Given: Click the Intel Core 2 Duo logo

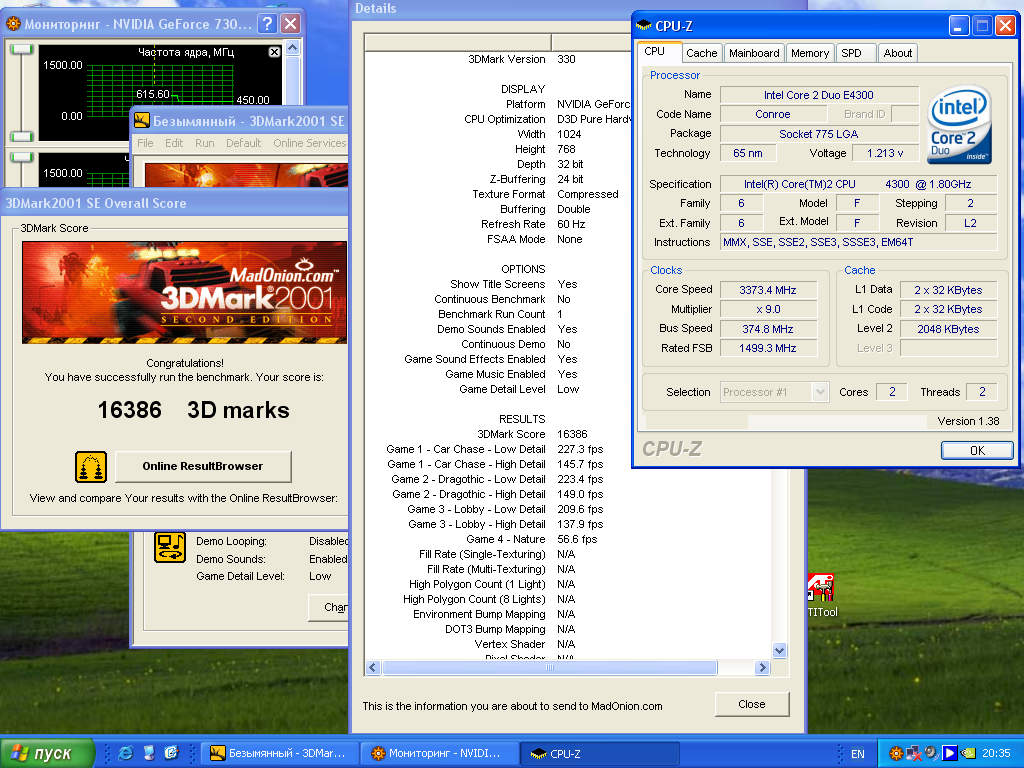Looking at the screenshot, I should coord(959,124).
